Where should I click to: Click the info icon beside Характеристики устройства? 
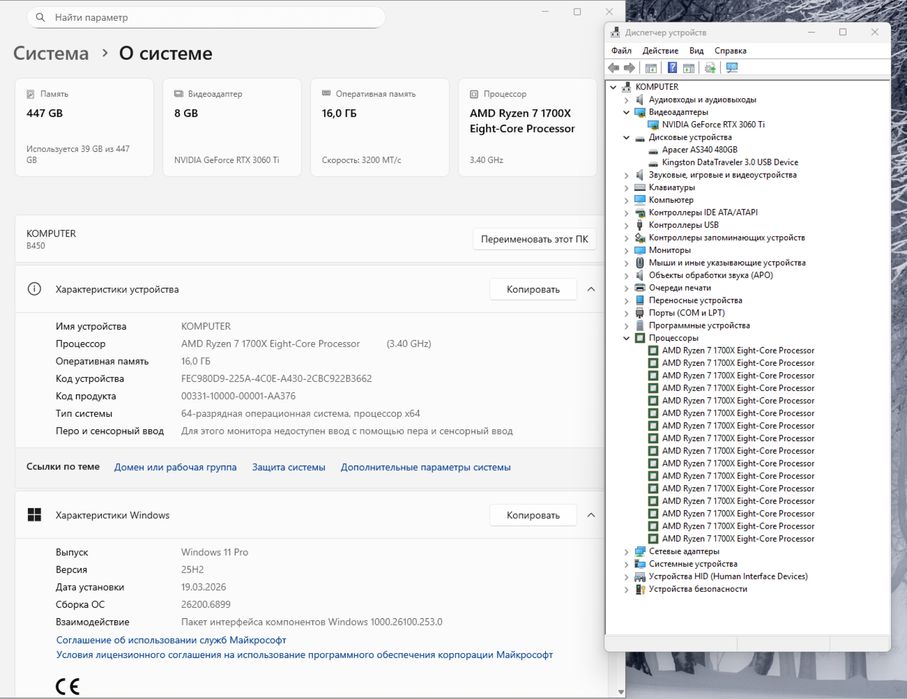tap(35, 289)
